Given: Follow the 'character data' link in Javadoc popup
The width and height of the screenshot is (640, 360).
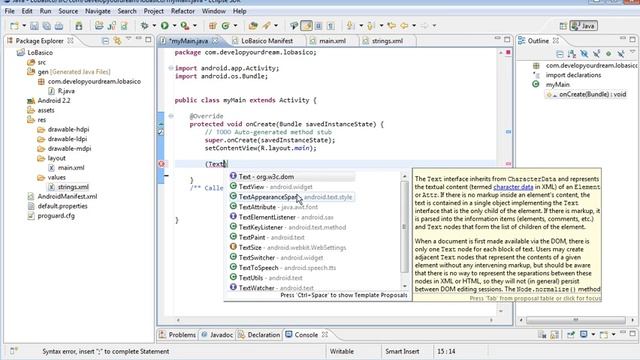Looking at the screenshot, I should 513,187.
